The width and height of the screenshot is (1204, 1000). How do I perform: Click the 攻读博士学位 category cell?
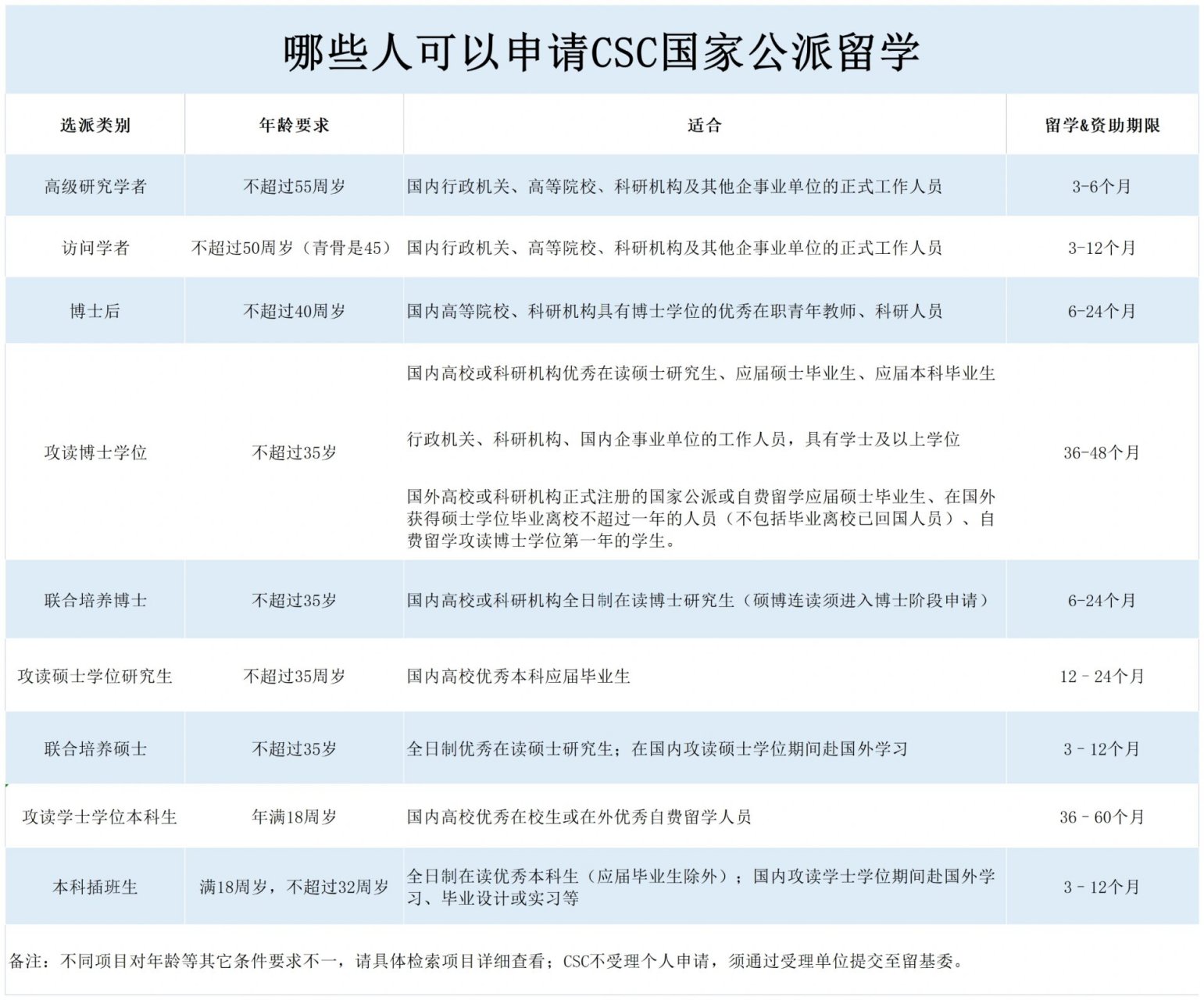95,452
